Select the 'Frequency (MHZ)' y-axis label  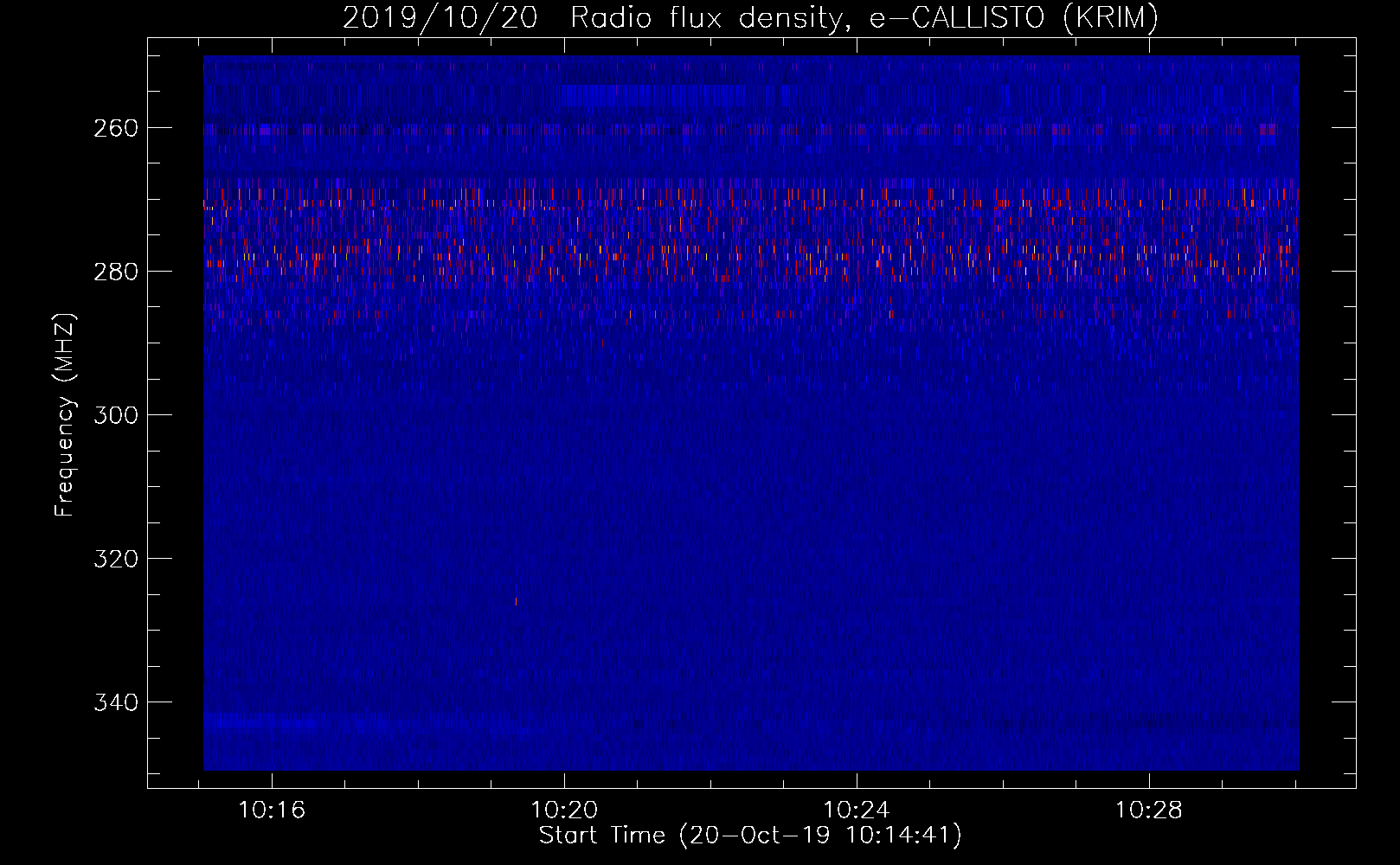(65, 415)
